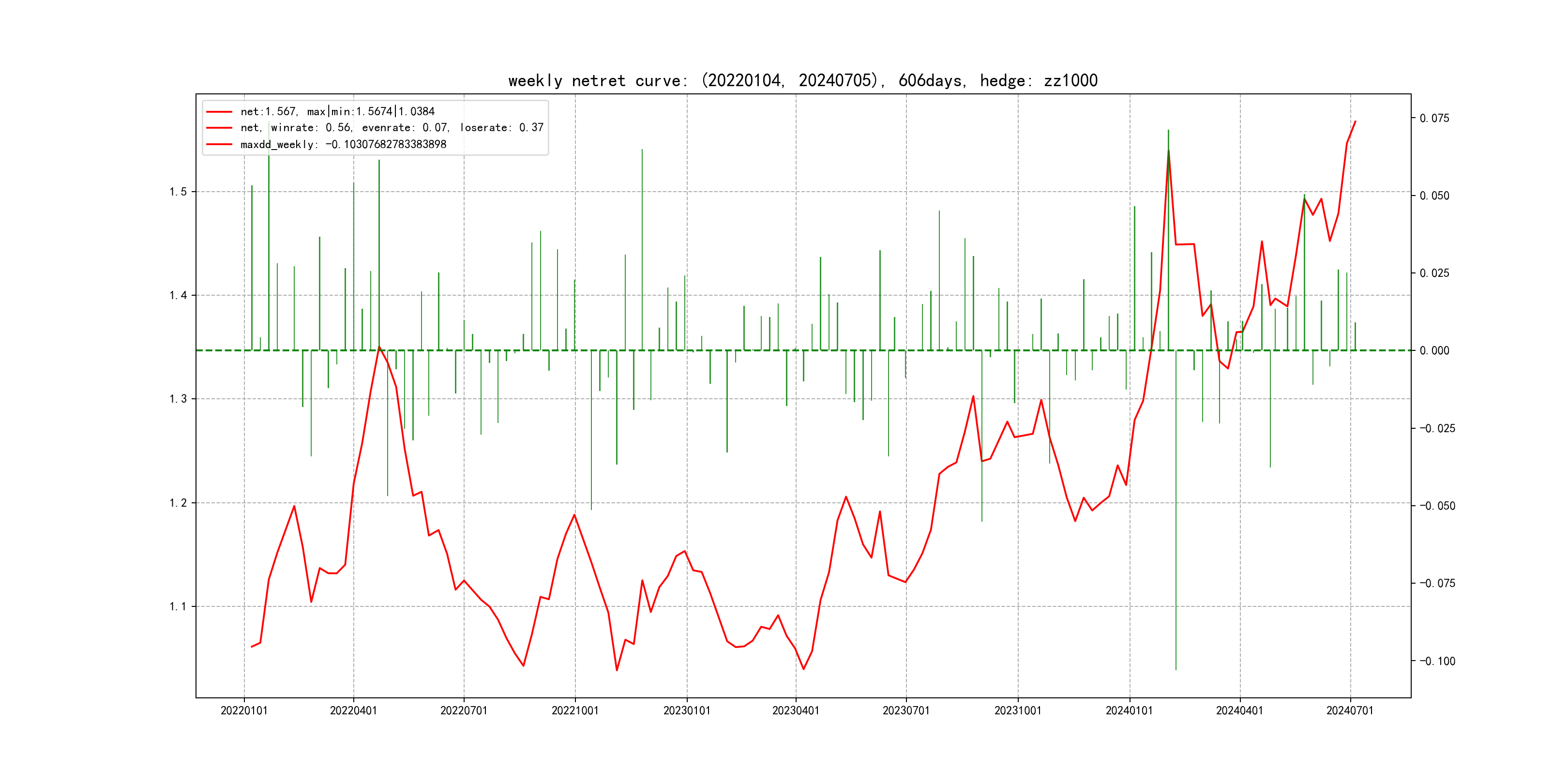Click the winrate legend entry text
1568x784 pixels.
pos(392,128)
